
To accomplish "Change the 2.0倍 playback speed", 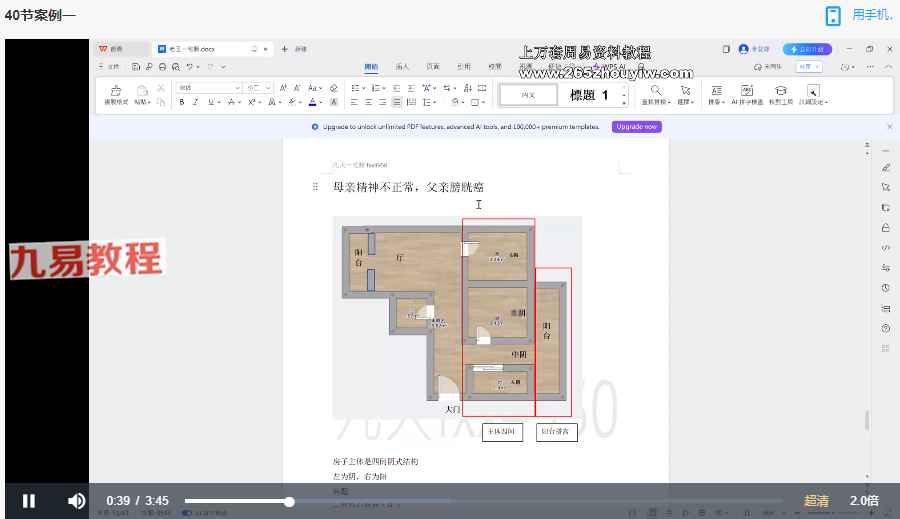I will [865, 501].
